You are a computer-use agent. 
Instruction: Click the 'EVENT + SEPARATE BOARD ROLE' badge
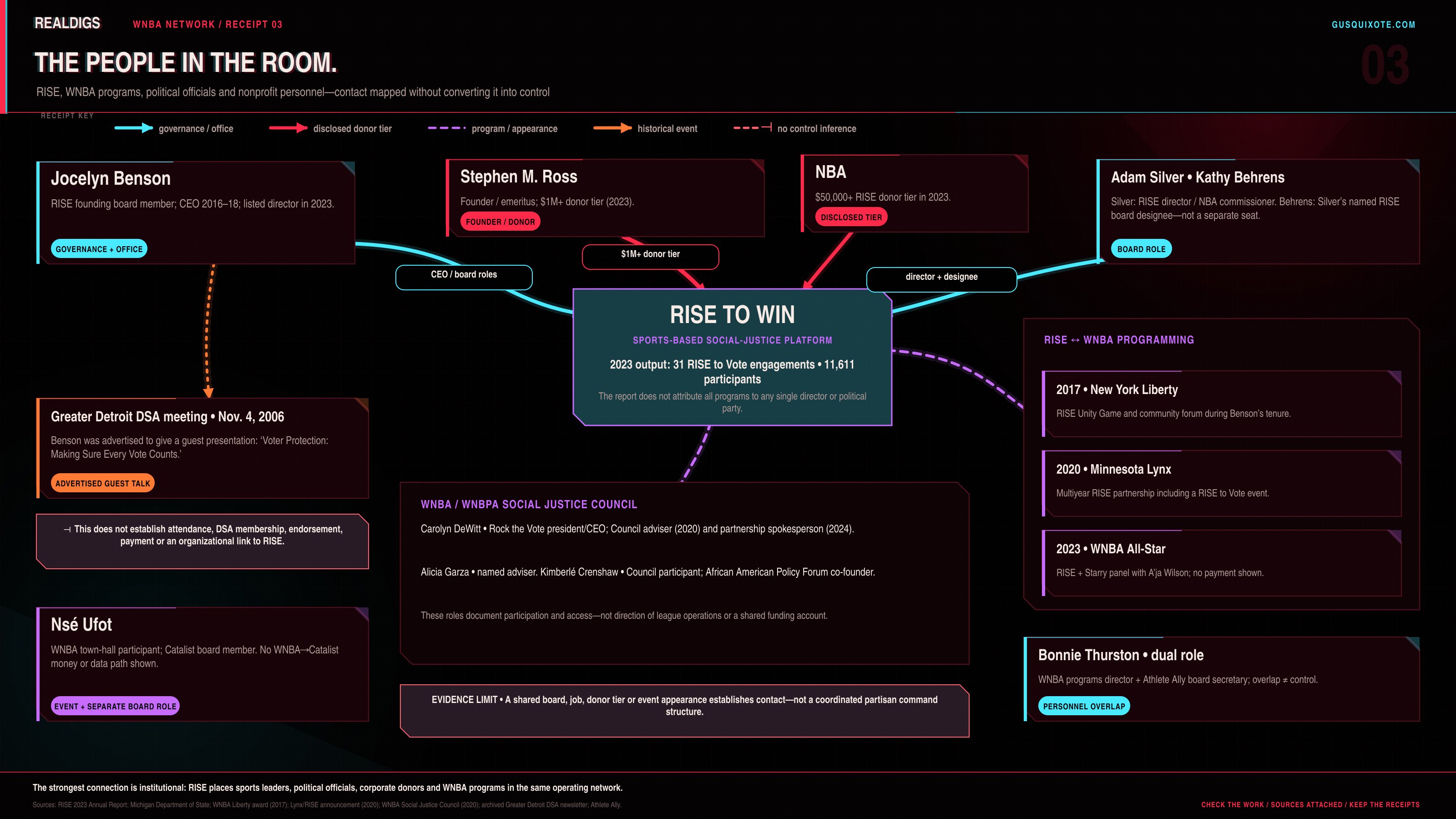coord(115,706)
